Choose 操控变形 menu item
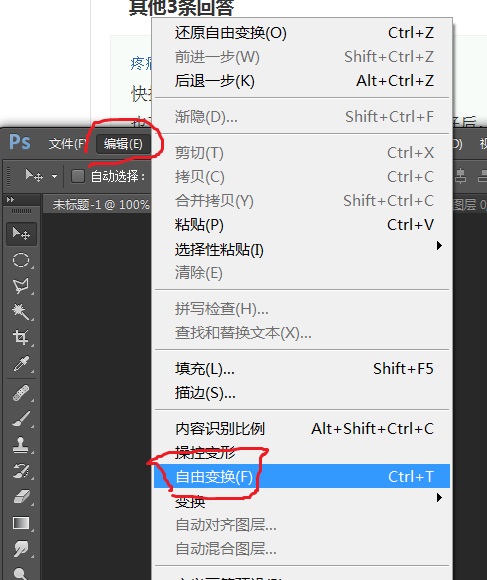 point(302,452)
